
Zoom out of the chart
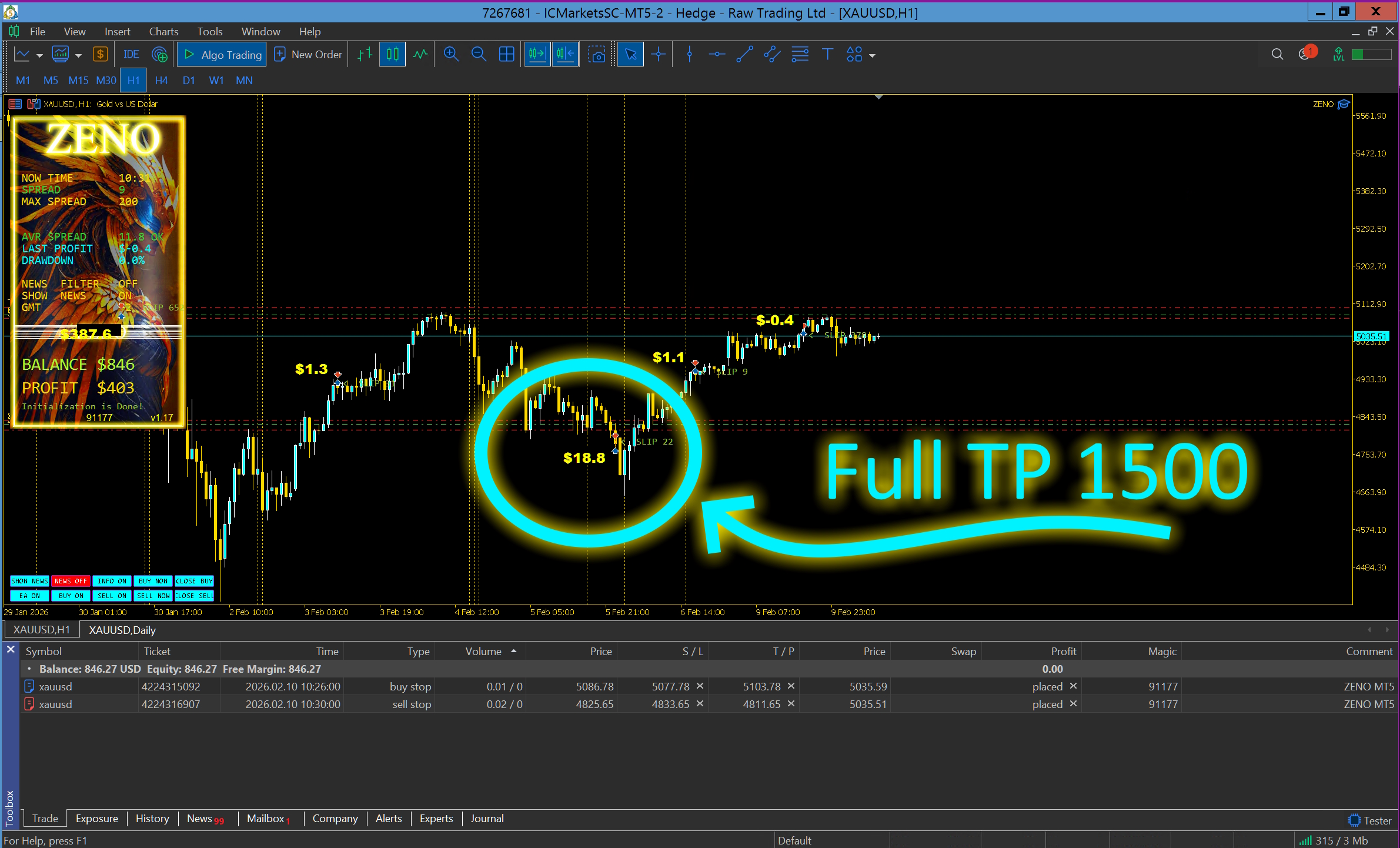coord(479,55)
